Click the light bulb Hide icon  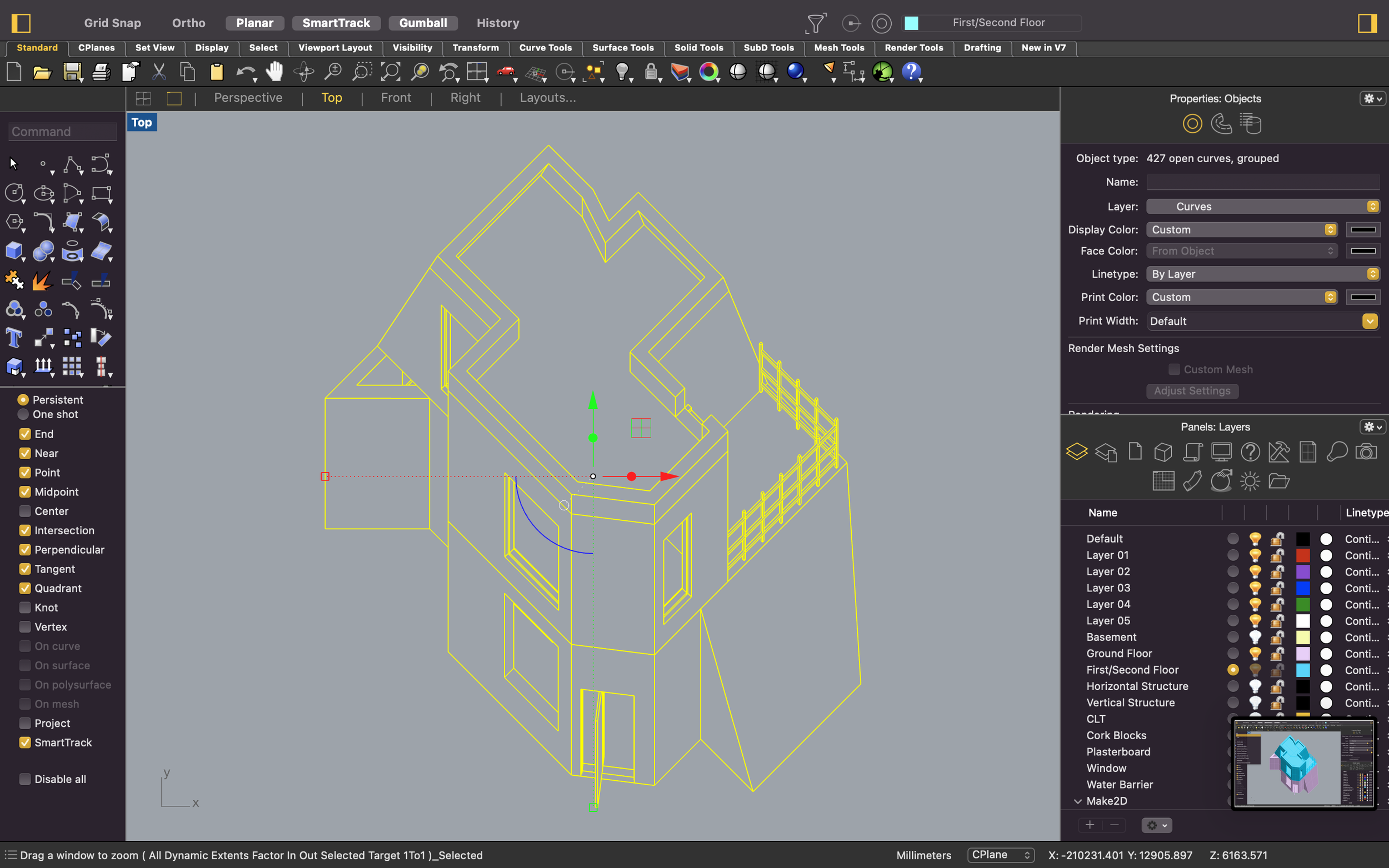tap(622, 72)
